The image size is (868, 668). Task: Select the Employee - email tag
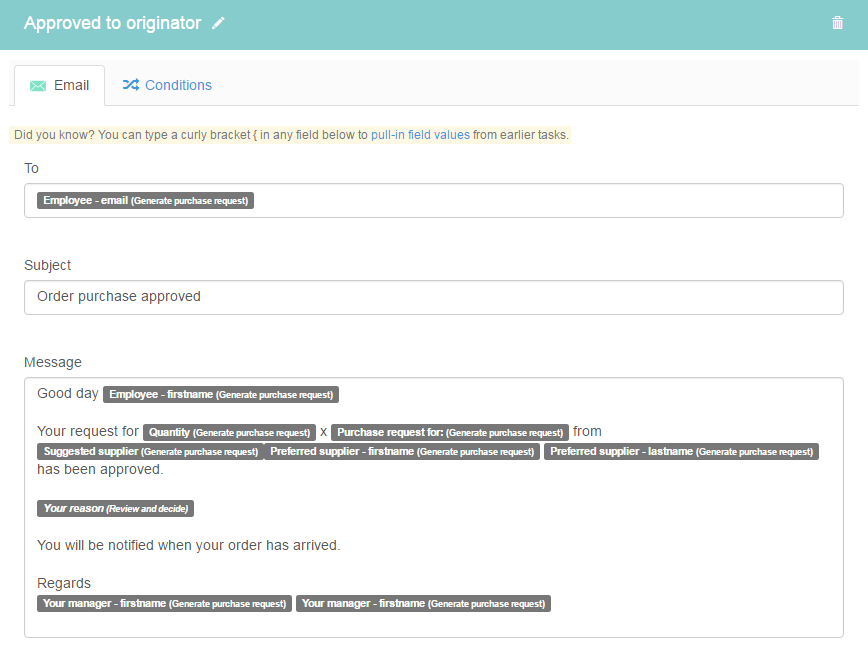146,200
